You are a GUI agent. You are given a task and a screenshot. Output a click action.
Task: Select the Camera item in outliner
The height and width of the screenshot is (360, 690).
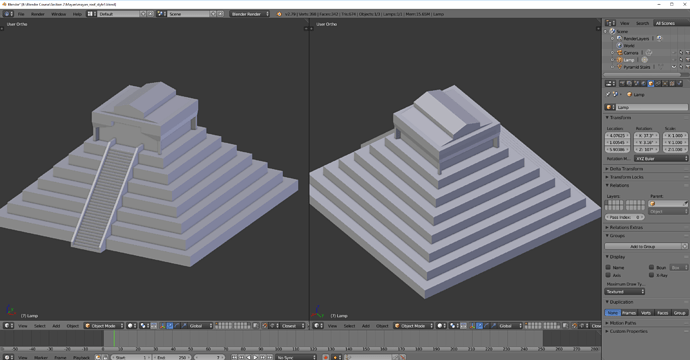(x=631, y=53)
